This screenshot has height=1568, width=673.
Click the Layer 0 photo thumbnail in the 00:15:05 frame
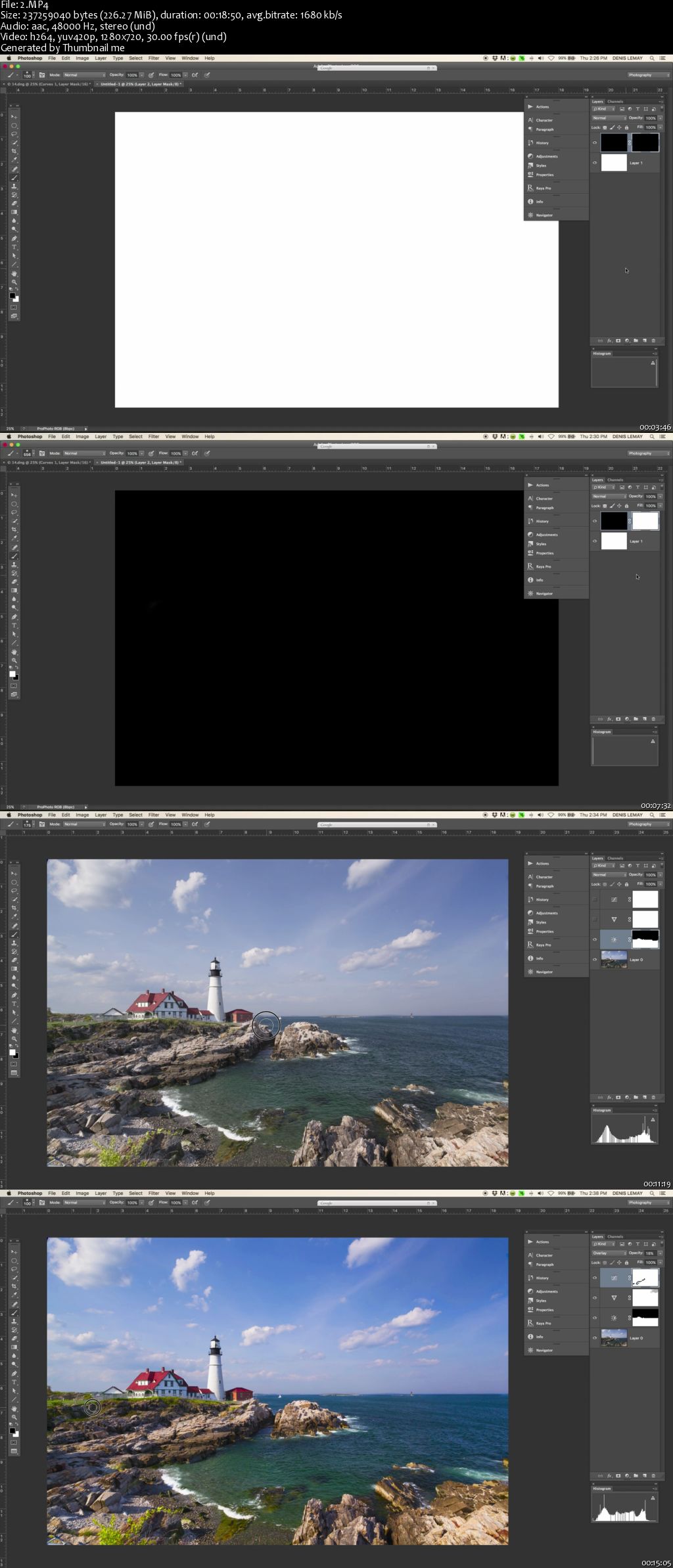[614, 1337]
